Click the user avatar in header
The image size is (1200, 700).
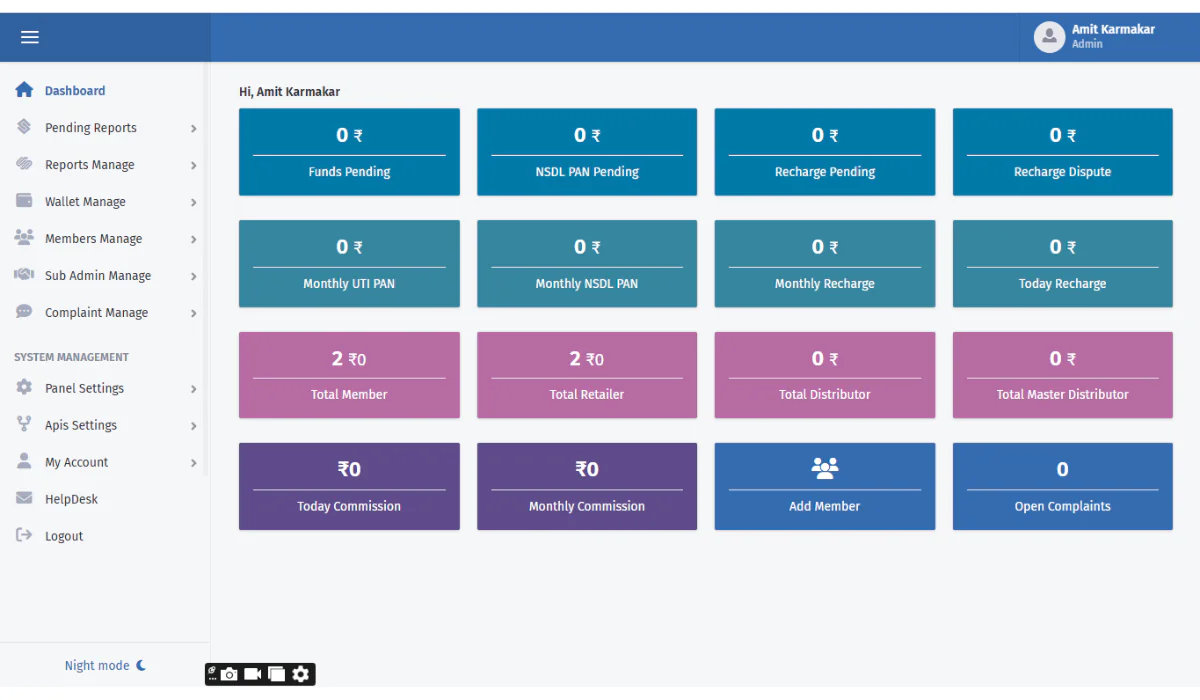[x=1049, y=37]
